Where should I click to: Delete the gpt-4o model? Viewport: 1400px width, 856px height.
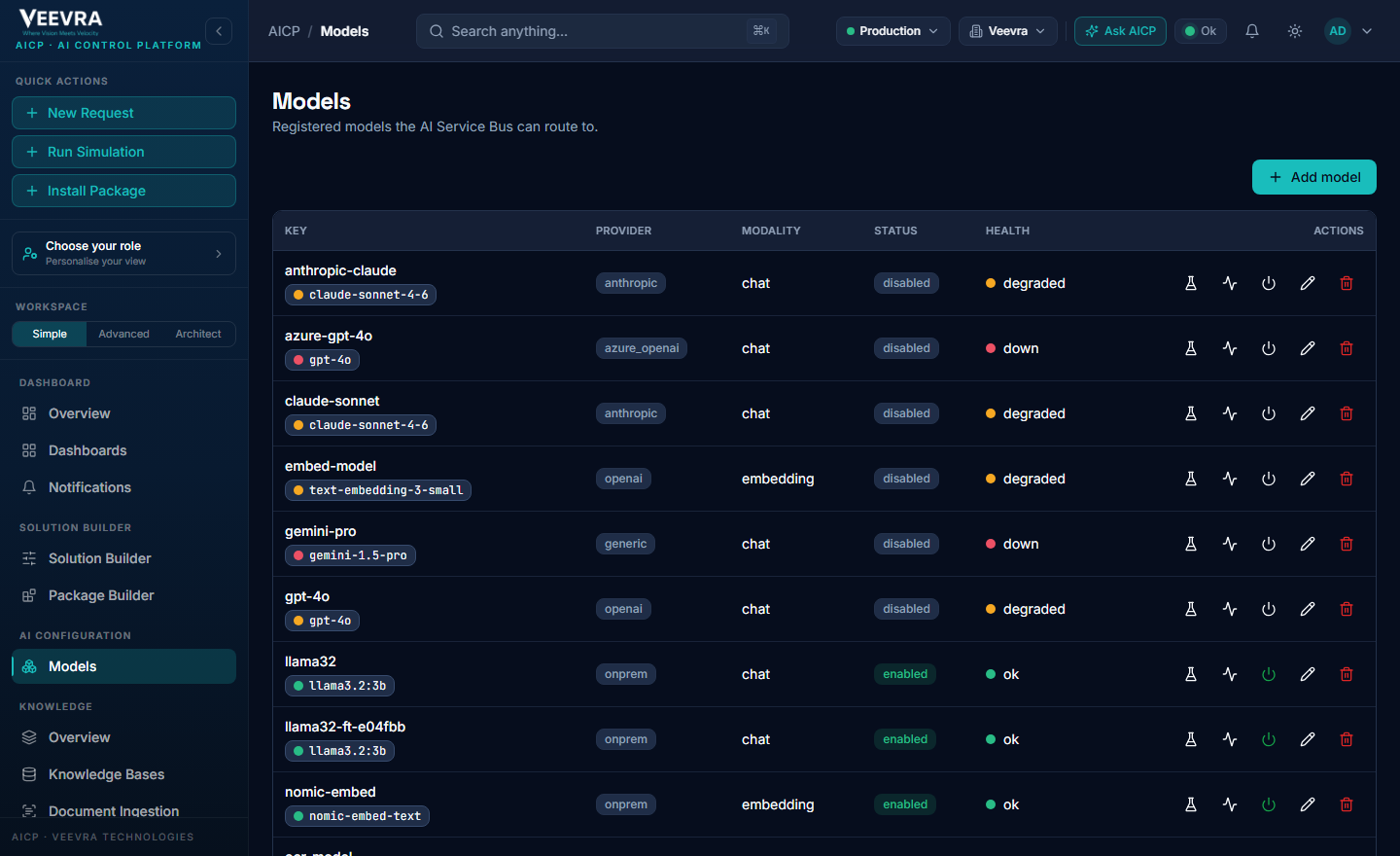coord(1347,609)
